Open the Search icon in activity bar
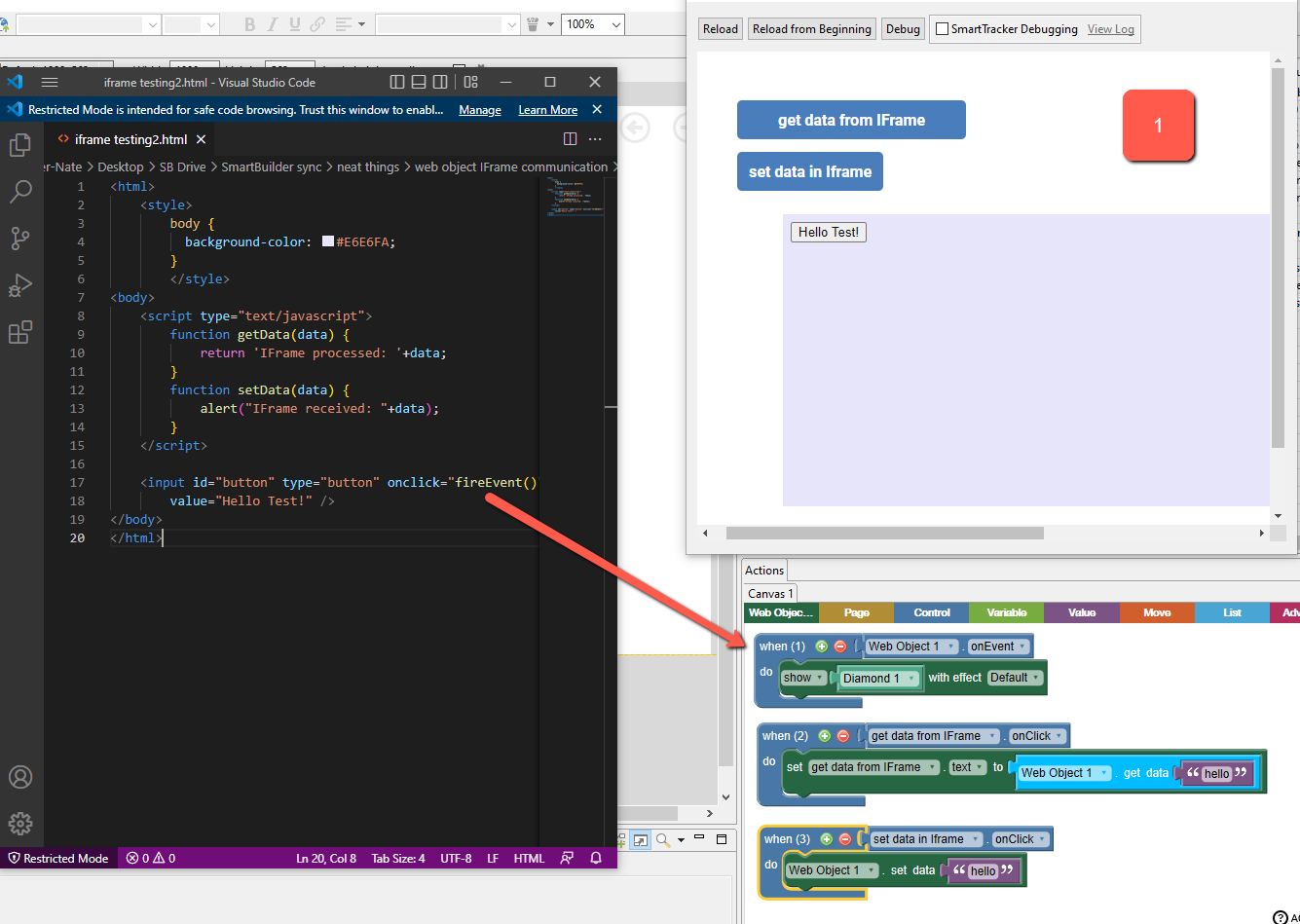 (x=19, y=192)
